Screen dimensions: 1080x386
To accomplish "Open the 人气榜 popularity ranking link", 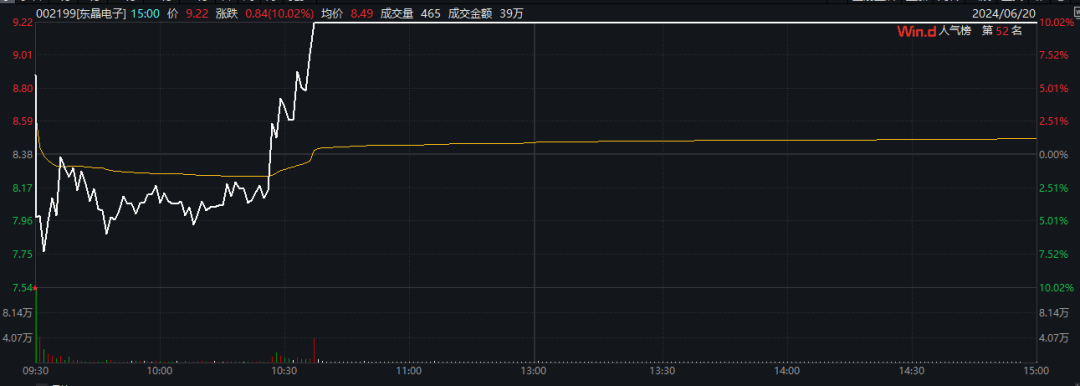I will point(955,31).
